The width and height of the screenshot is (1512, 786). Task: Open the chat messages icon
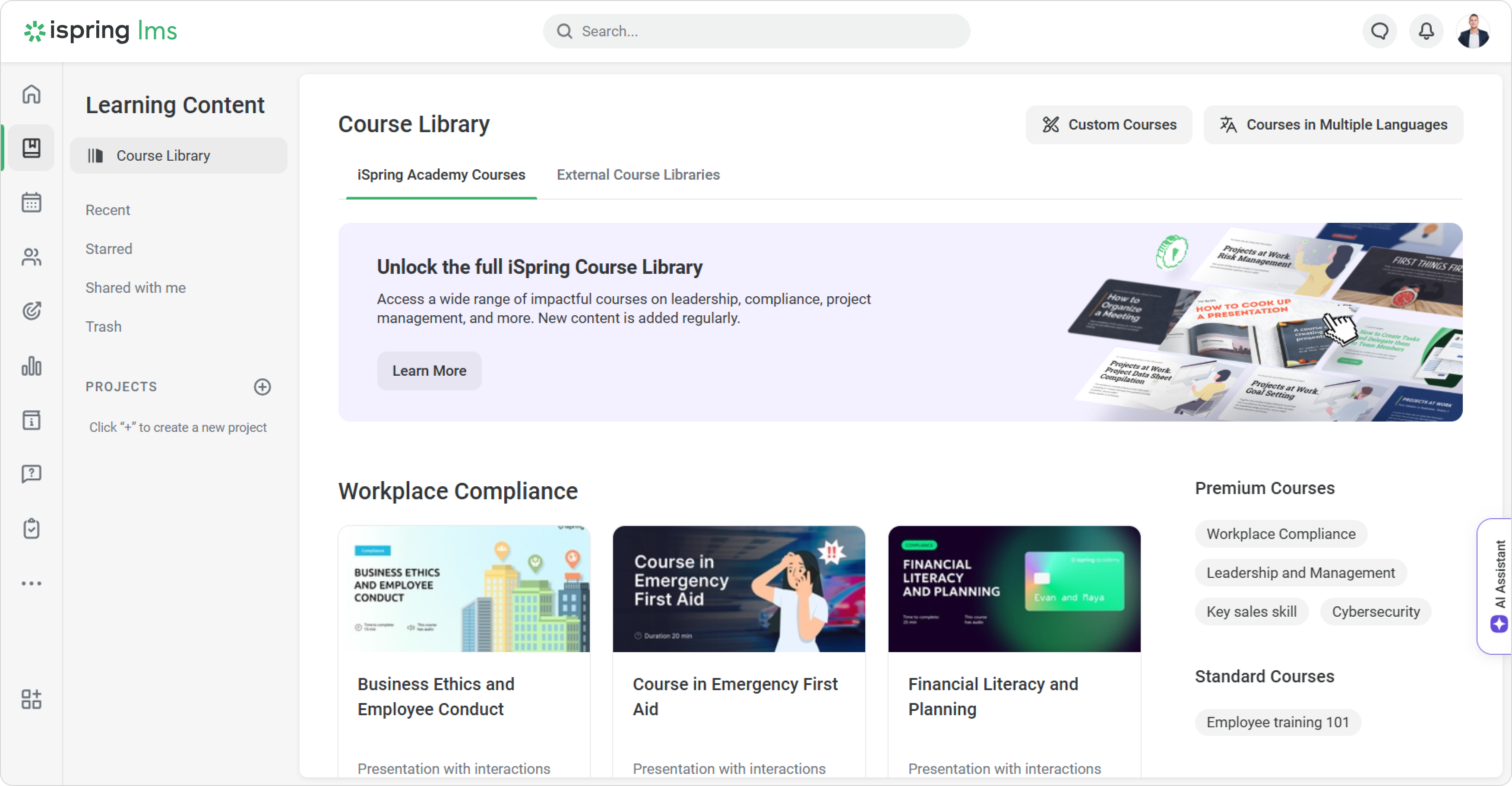coord(1379,31)
